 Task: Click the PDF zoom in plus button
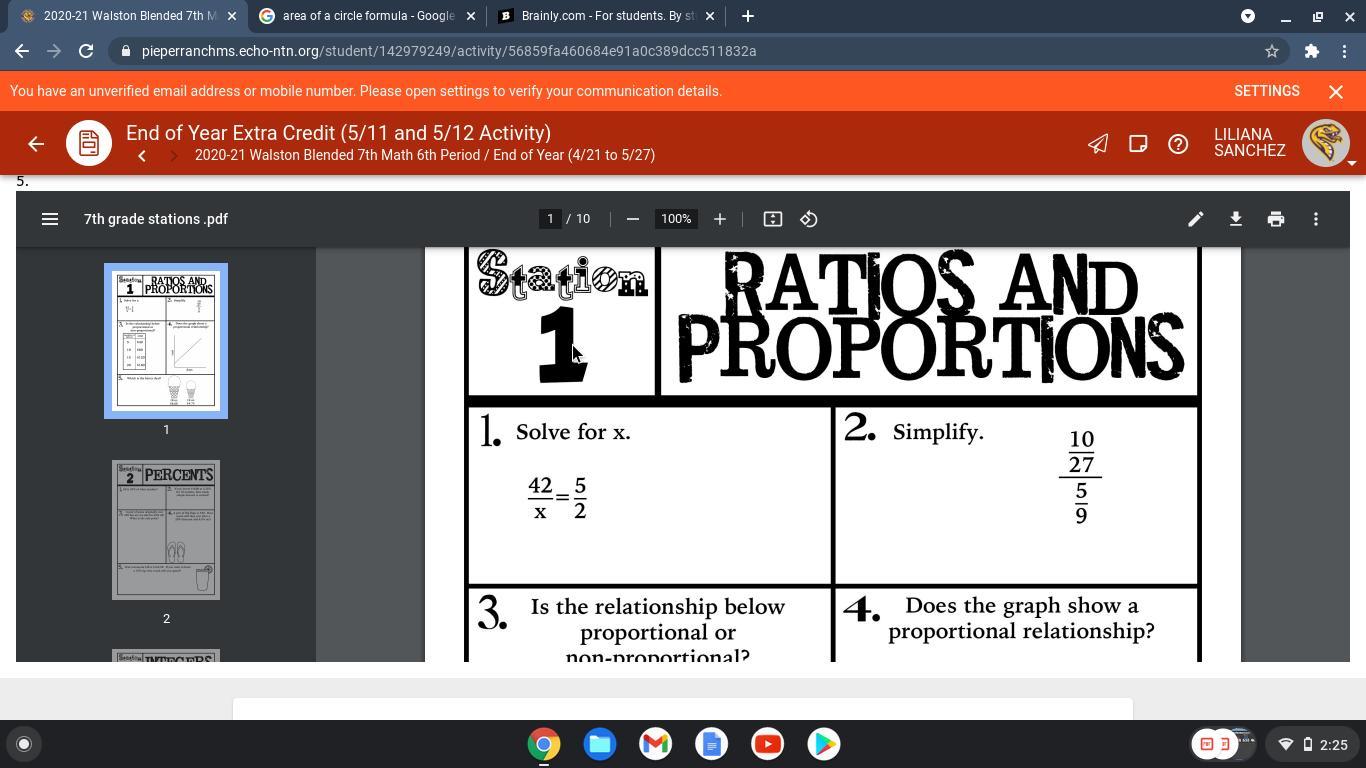(719, 219)
